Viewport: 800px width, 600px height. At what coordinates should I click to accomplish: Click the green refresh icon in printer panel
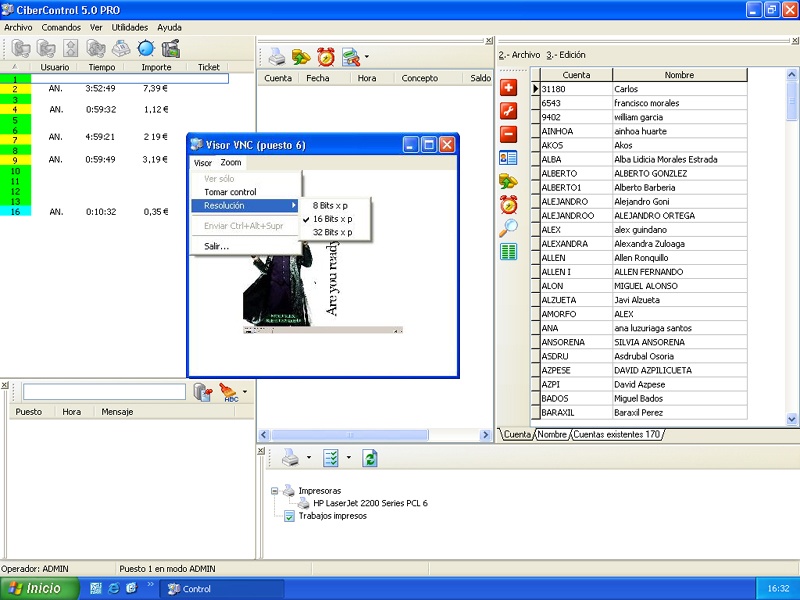tap(370, 458)
